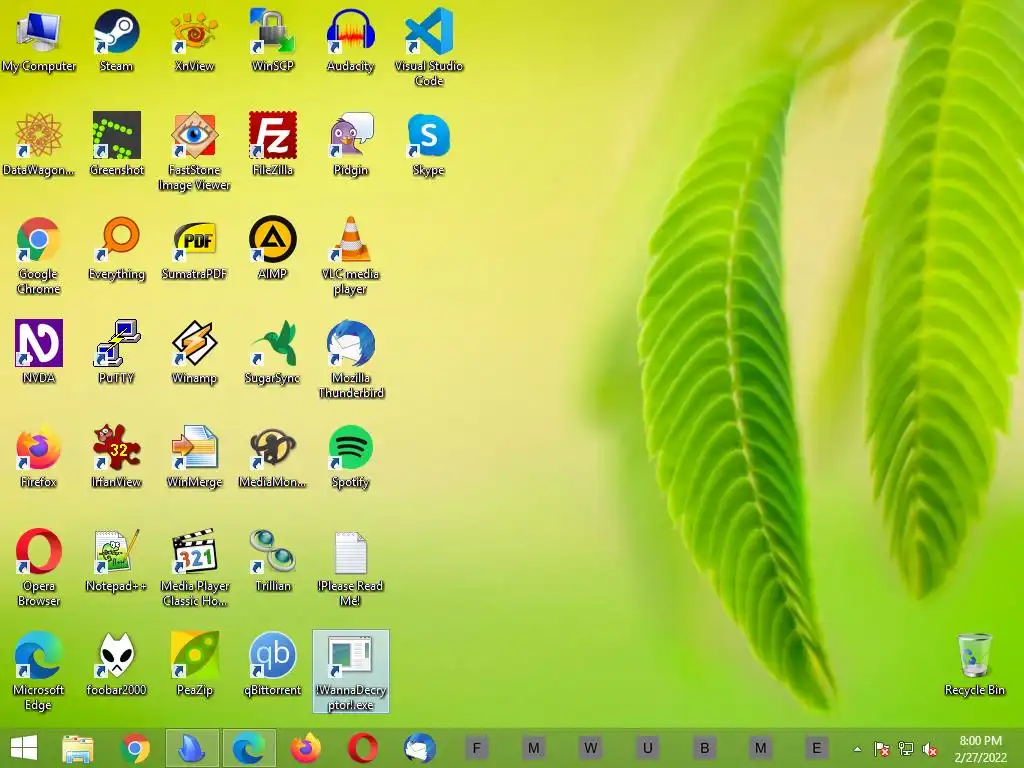Screen dimensions: 1024x768
Task: Click the !WannaDecryptor!.exe shortcut
Action: tap(351, 671)
